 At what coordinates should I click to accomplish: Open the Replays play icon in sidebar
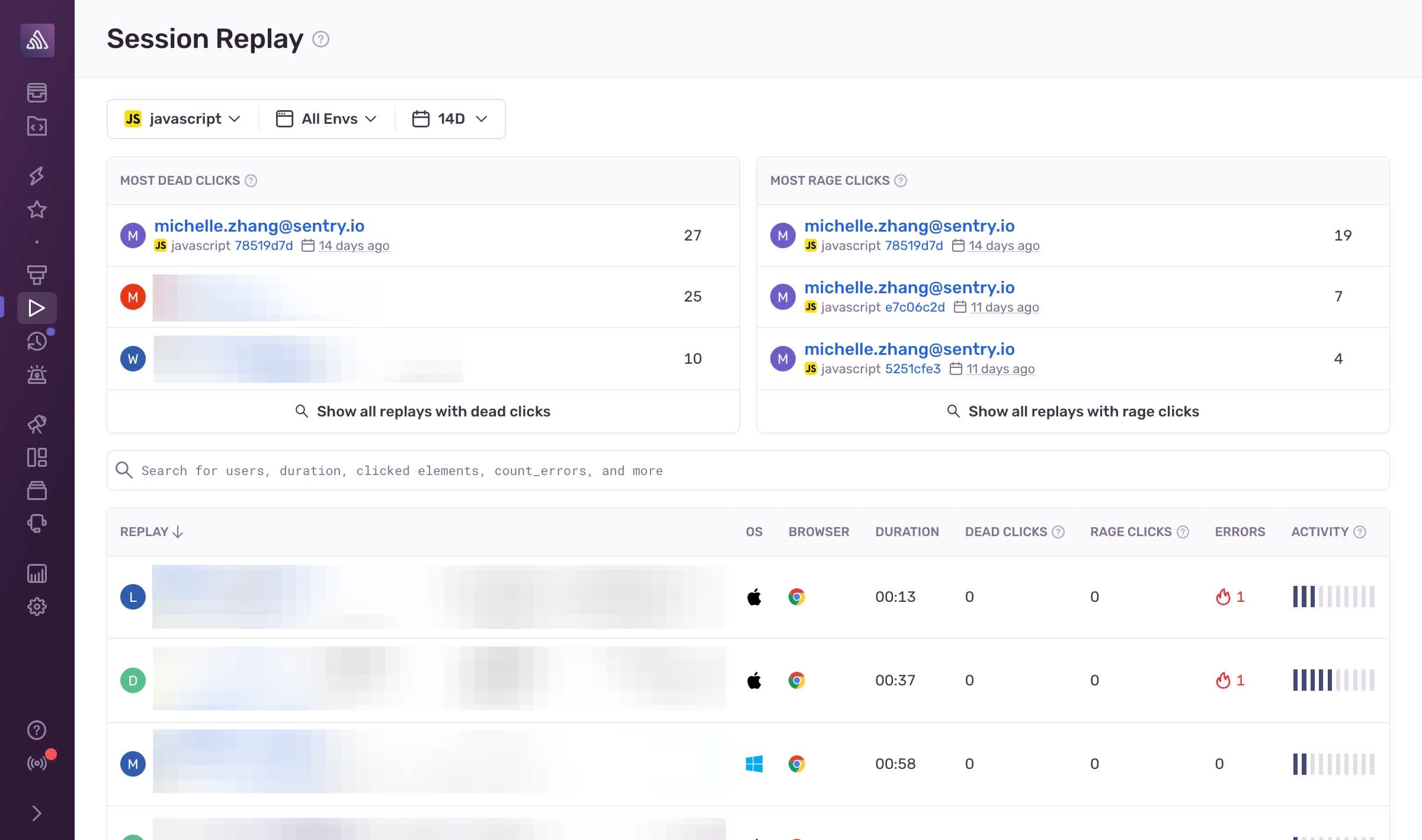click(x=37, y=308)
